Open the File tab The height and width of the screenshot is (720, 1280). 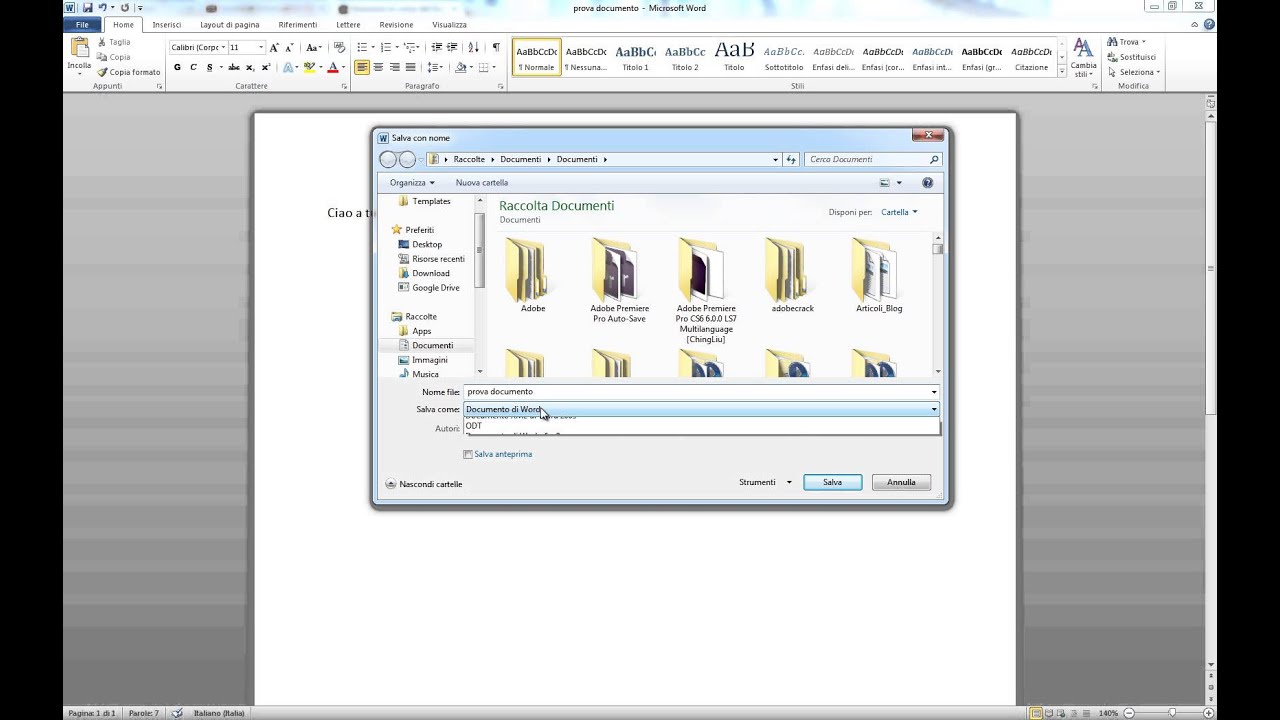tap(83, 24)
